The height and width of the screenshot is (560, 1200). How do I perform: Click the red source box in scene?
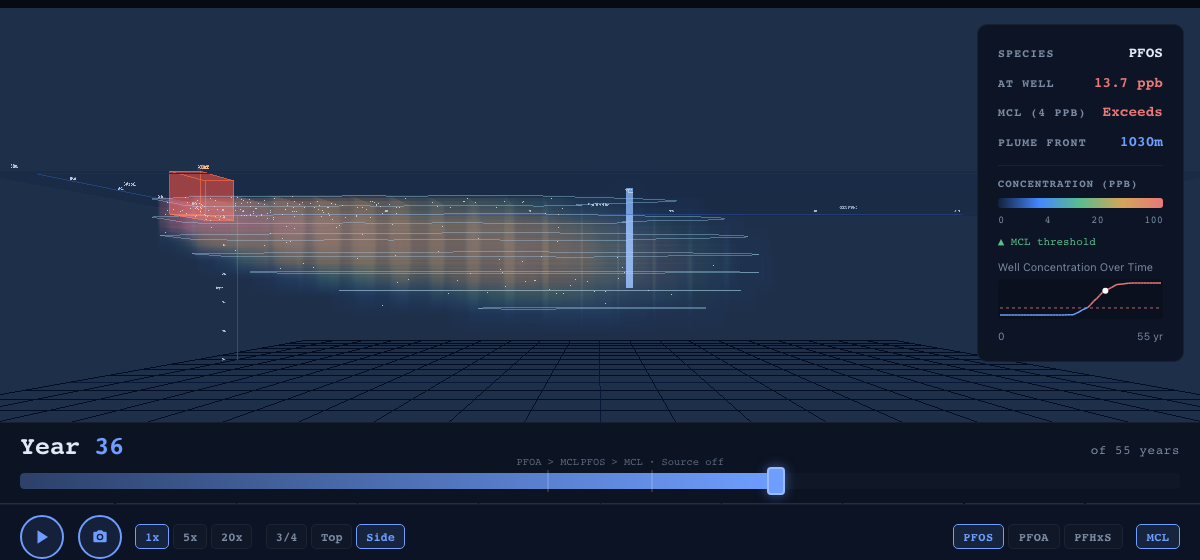point(201,196)
